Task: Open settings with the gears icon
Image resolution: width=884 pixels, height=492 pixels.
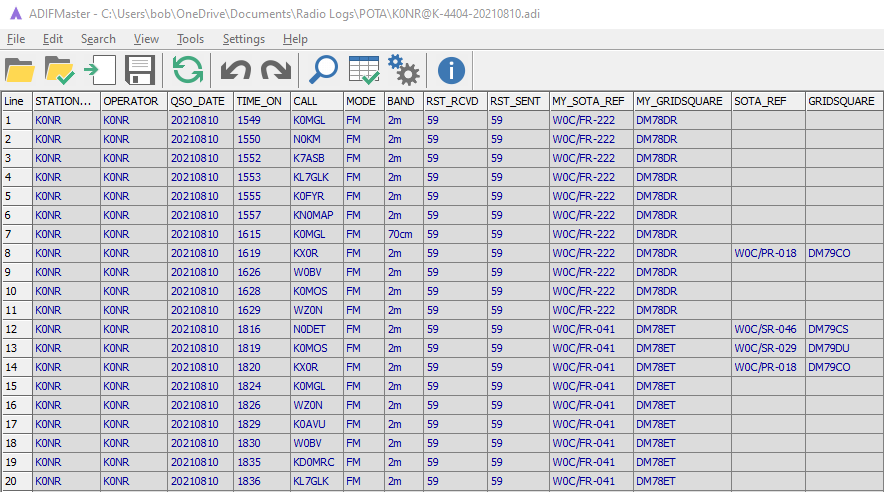Action: click(403, 70)
